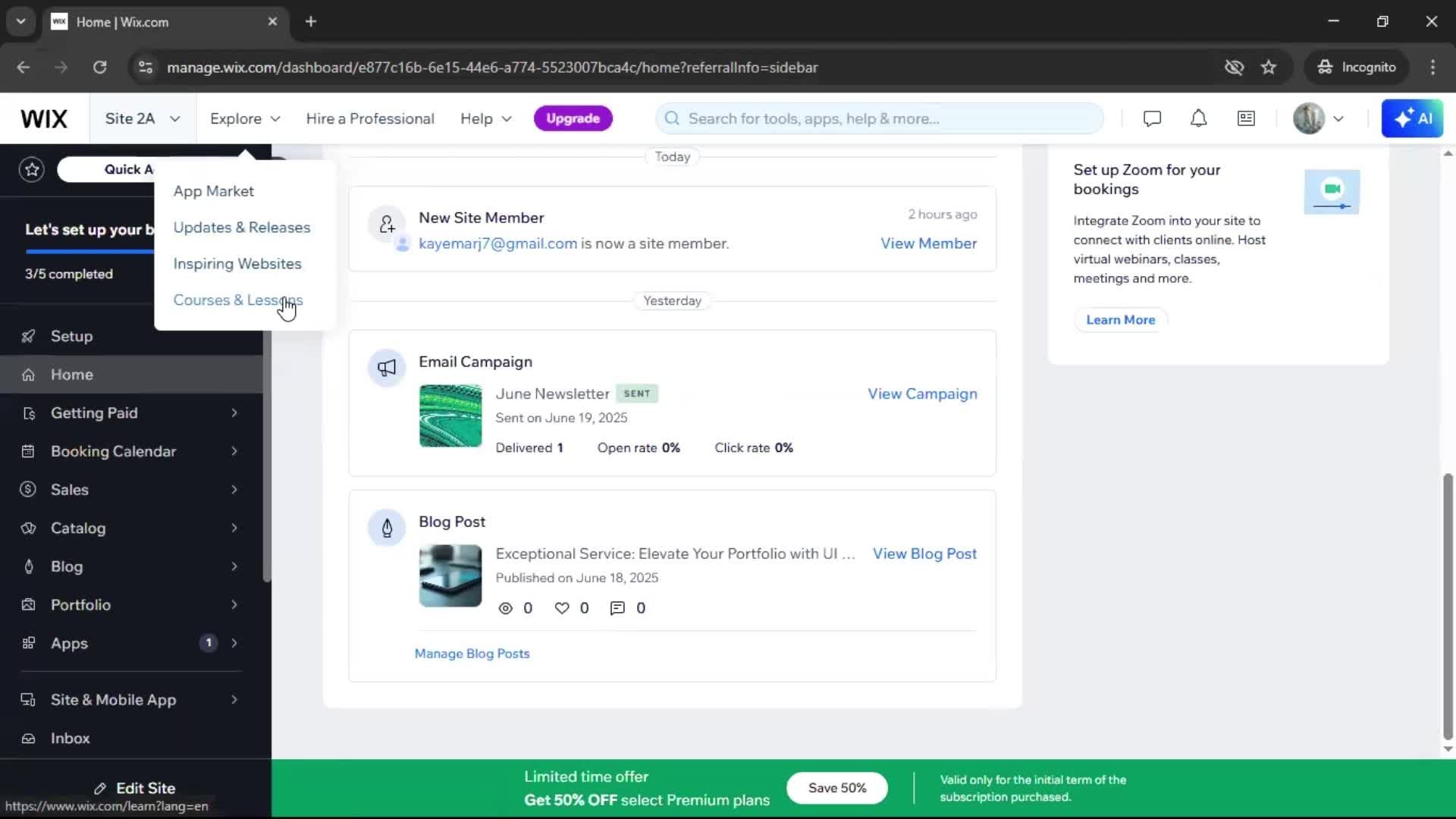Expand the Sales submenu chevron
The width and height of the screenshot is (1456, 819).
coord(234,490)
